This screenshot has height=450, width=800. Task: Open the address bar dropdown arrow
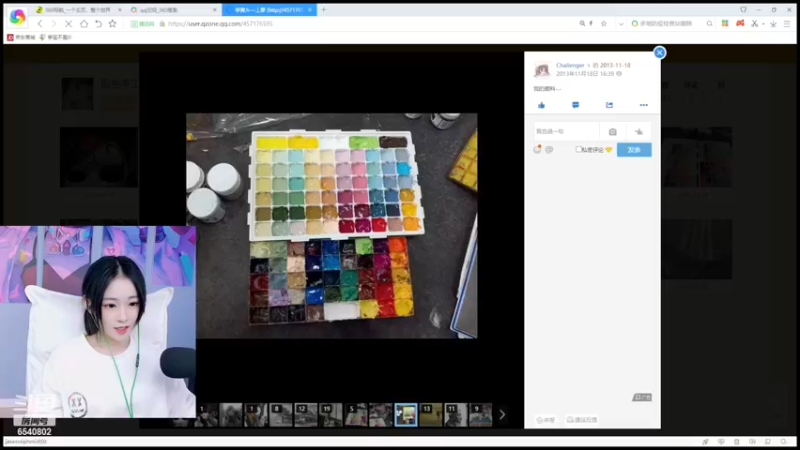tap(621, 24)
